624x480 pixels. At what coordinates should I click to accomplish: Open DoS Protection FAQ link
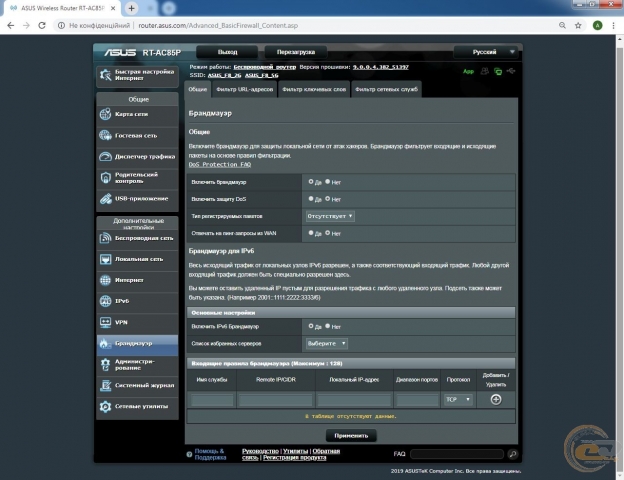pos(220,164)
